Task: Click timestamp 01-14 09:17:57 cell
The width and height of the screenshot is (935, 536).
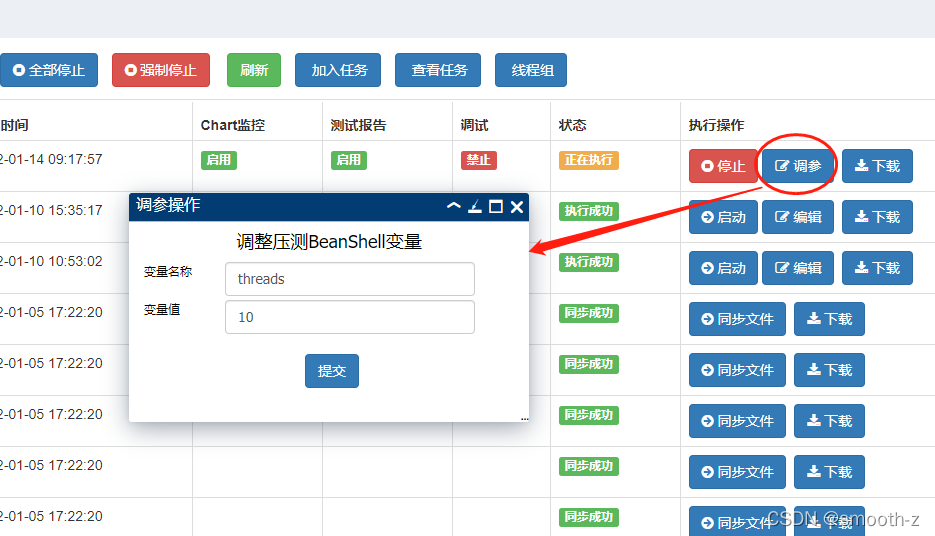Action: pos(51,159)
